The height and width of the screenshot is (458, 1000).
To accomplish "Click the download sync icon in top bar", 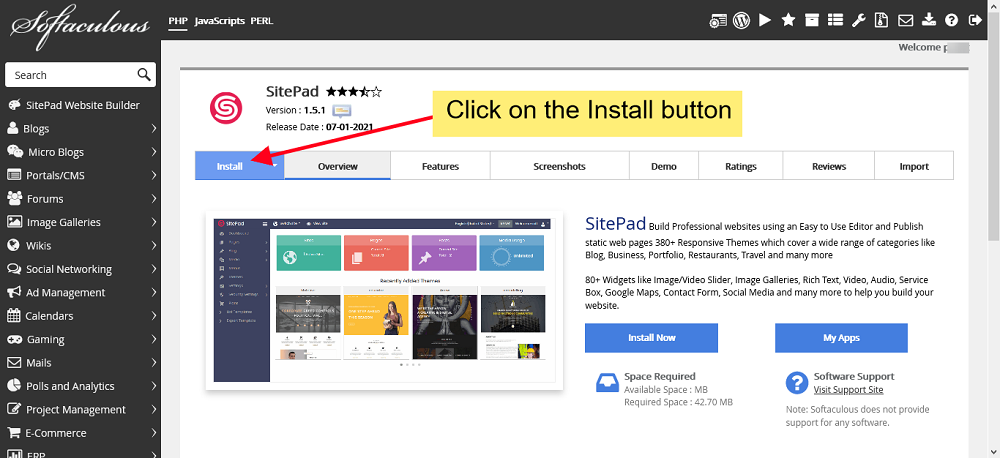I will coord(929,20).
